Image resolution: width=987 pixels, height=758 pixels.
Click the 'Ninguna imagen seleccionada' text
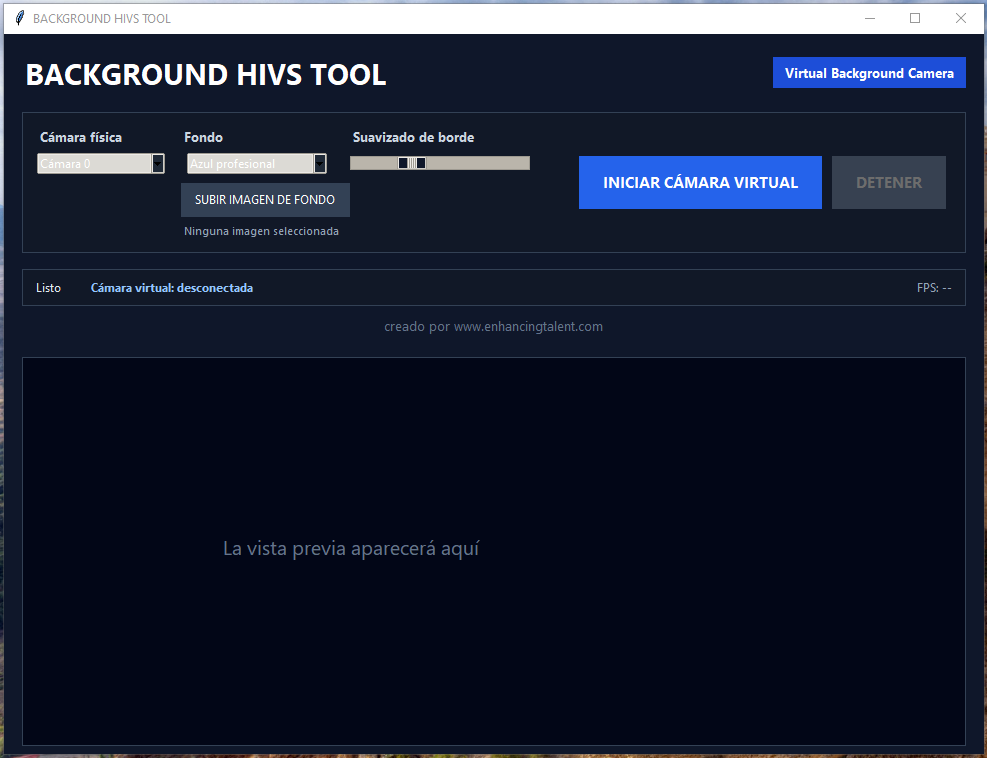(x=261, y=231)
